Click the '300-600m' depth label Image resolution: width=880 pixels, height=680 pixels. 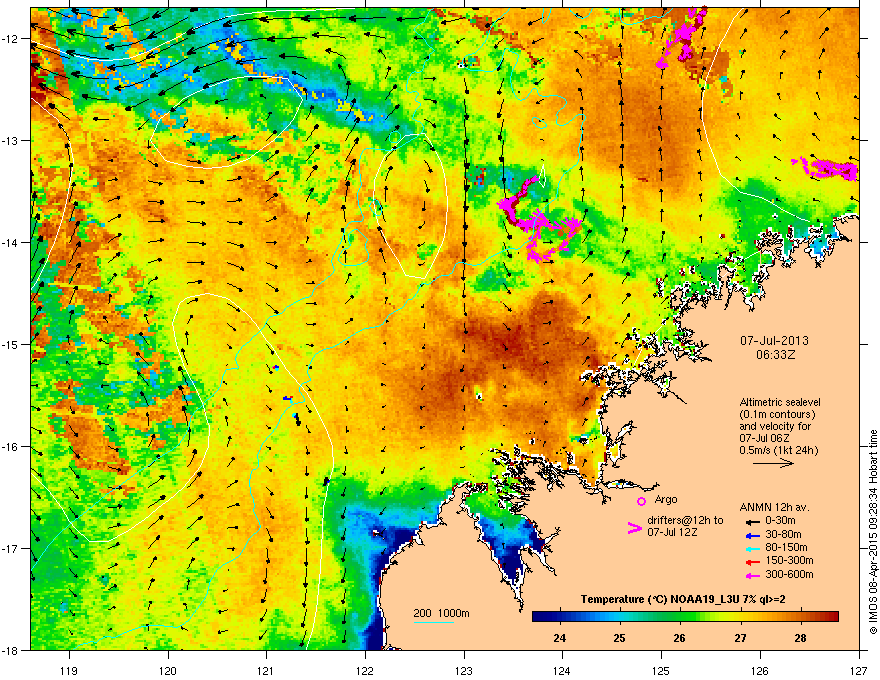click(789, 575)
